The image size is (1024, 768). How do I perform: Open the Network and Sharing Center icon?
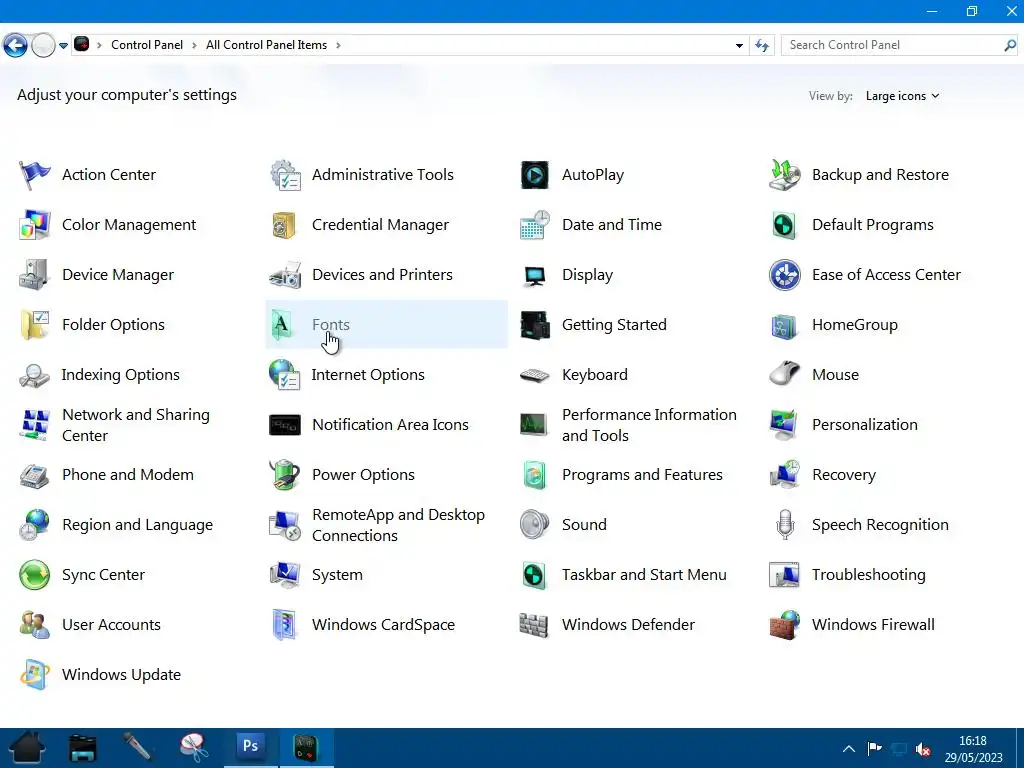[35, 425]
